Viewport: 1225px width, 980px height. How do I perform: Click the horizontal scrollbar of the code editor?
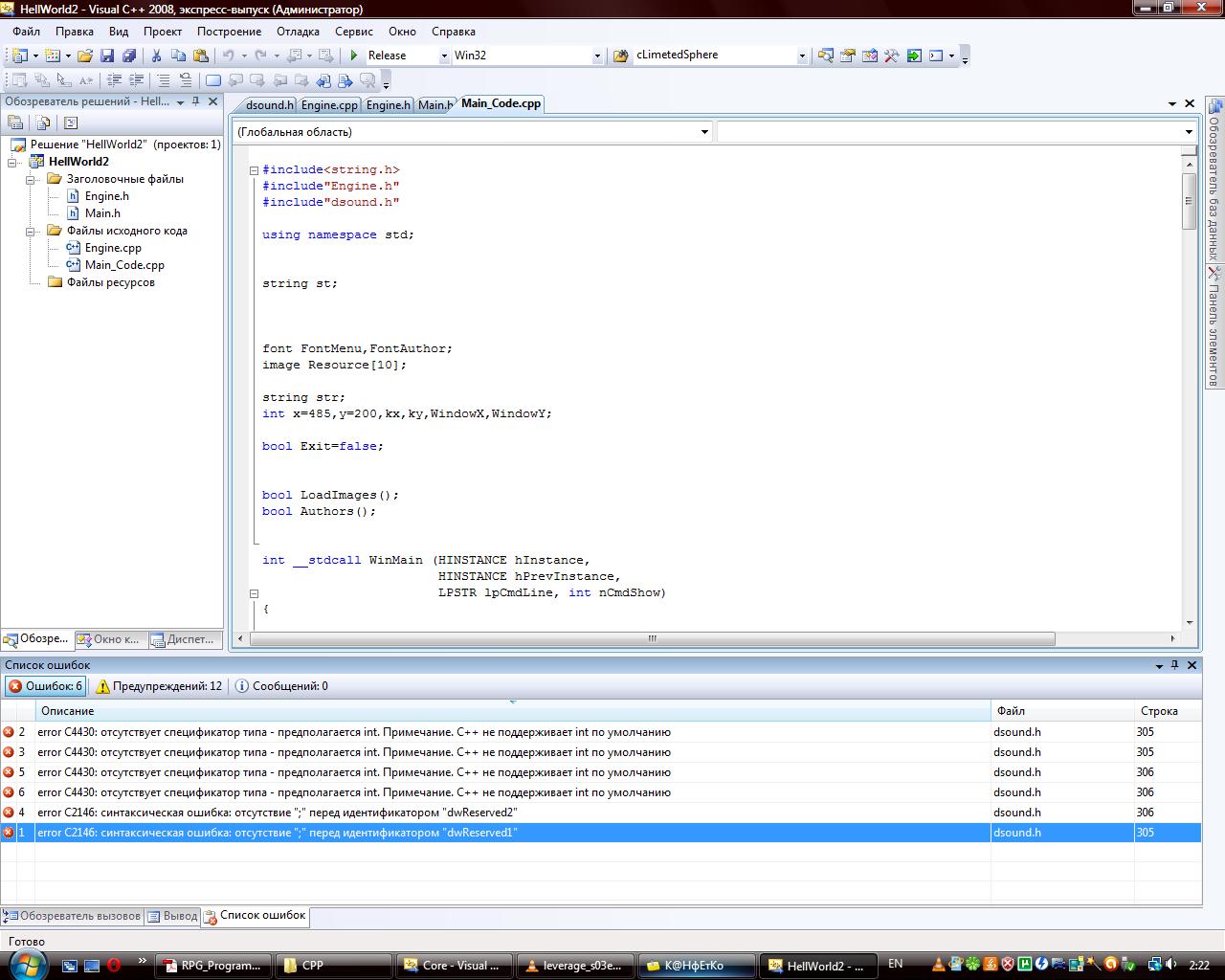(651, 638)
